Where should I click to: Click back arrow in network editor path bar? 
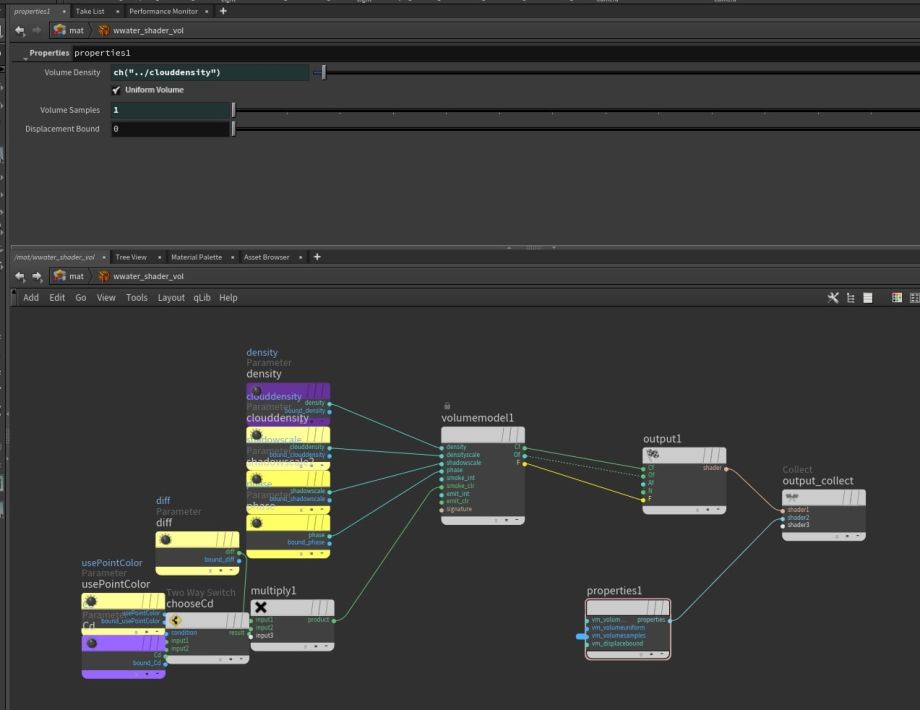pos(21,276)
